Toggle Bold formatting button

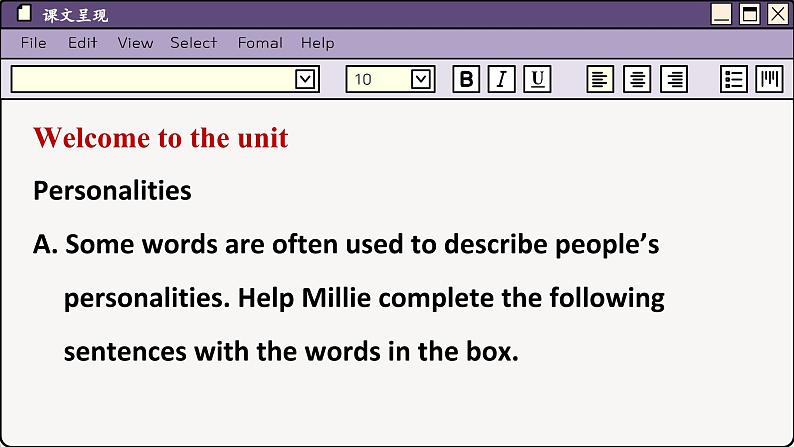tap(466, 79)
